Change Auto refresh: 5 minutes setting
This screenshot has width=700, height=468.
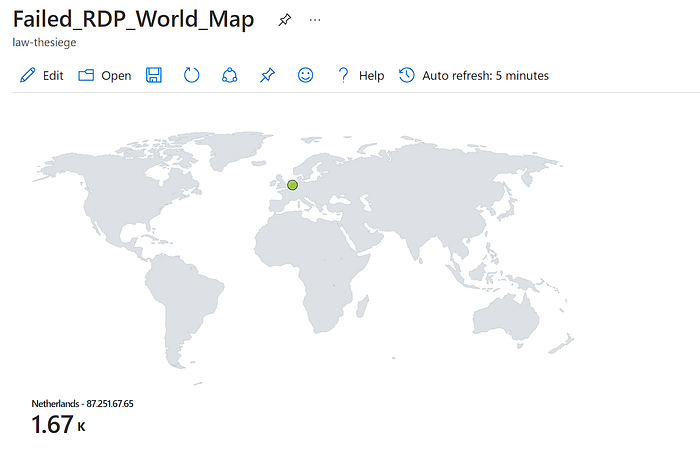click(x=474, y=75)
